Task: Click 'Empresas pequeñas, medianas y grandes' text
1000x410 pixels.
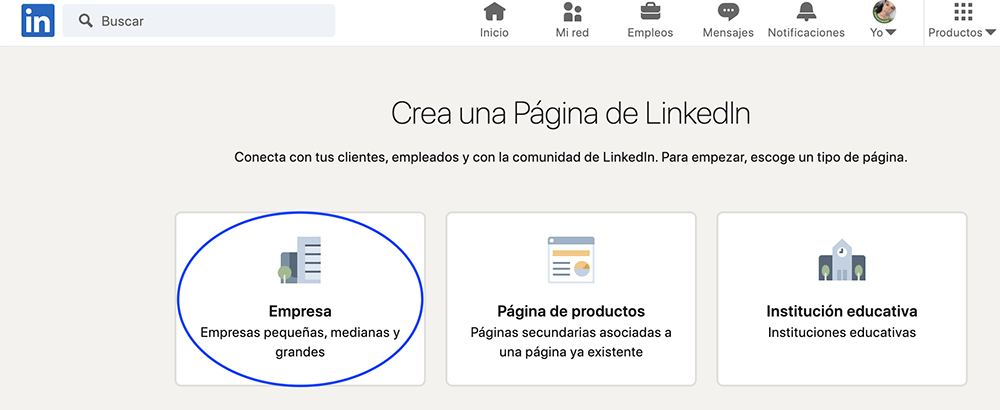Action: coord(300,342)
